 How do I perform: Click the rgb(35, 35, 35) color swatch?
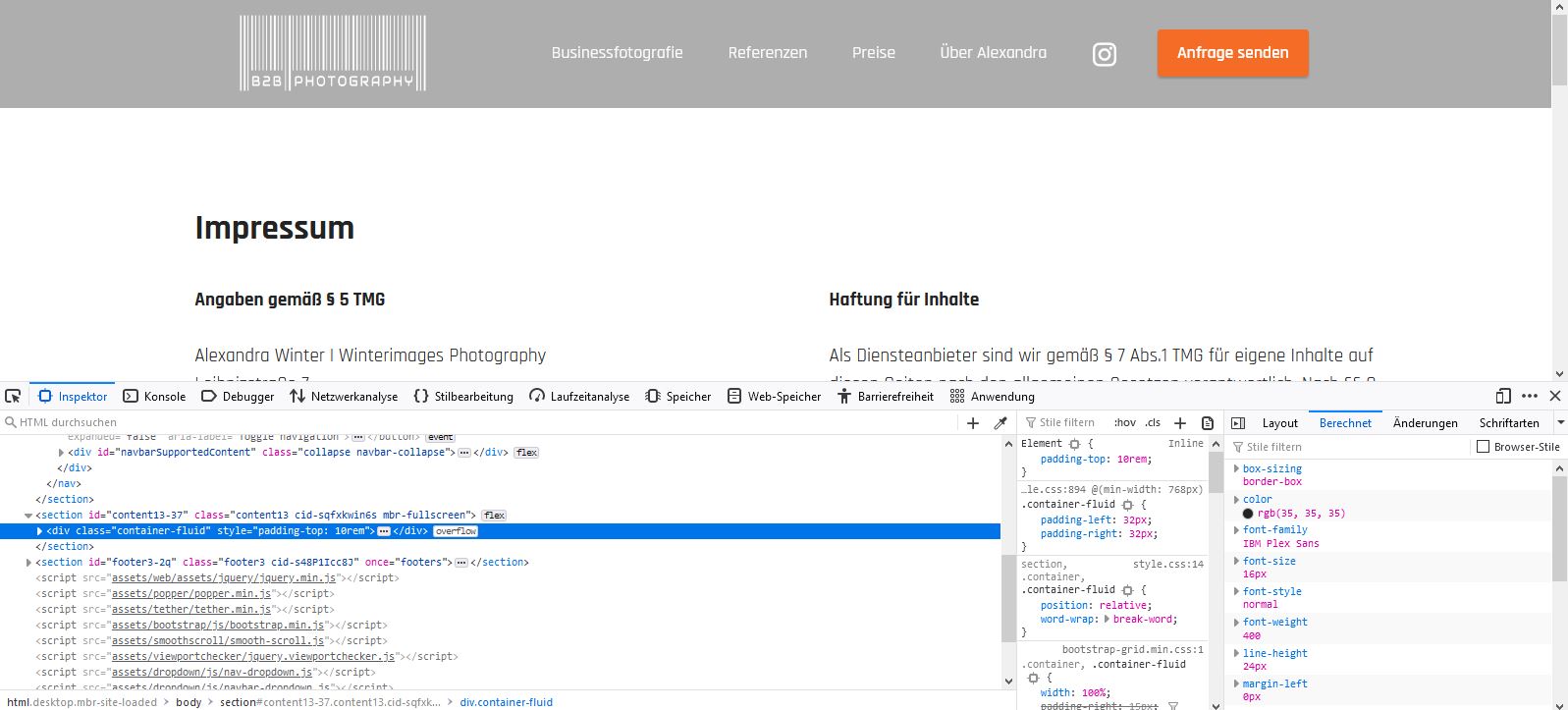pyautogui.click(x=1248, y=514)
